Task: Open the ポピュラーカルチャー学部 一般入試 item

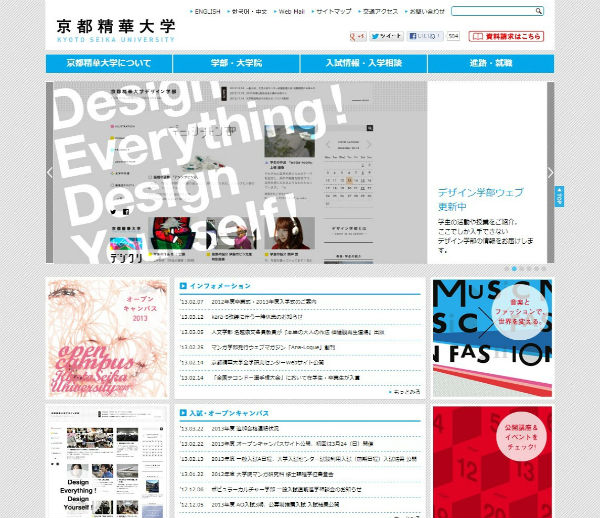Action: pos(286,489)
